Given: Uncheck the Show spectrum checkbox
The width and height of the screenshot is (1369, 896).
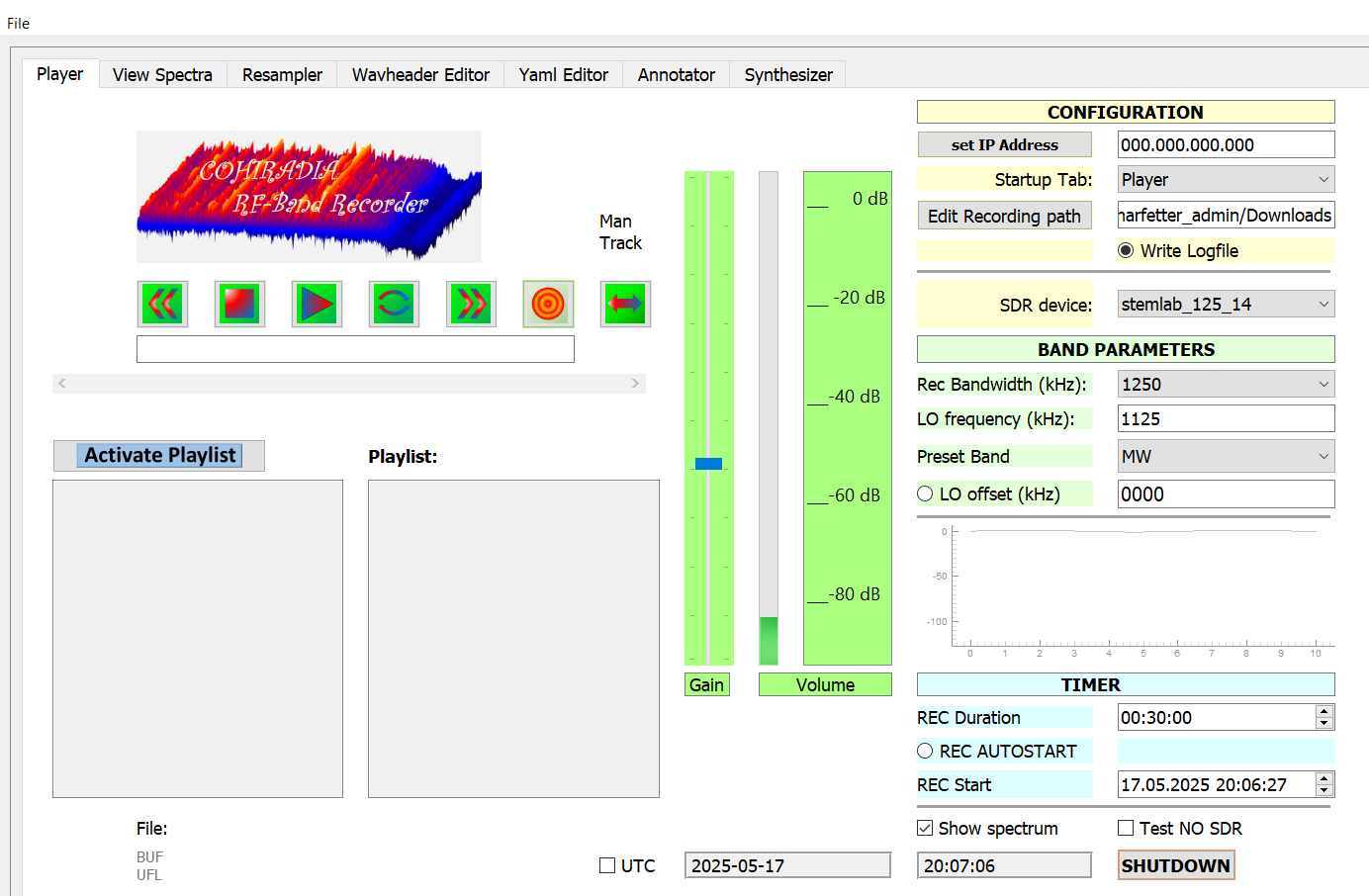Looking at the screenshot, I should point(925,828).
